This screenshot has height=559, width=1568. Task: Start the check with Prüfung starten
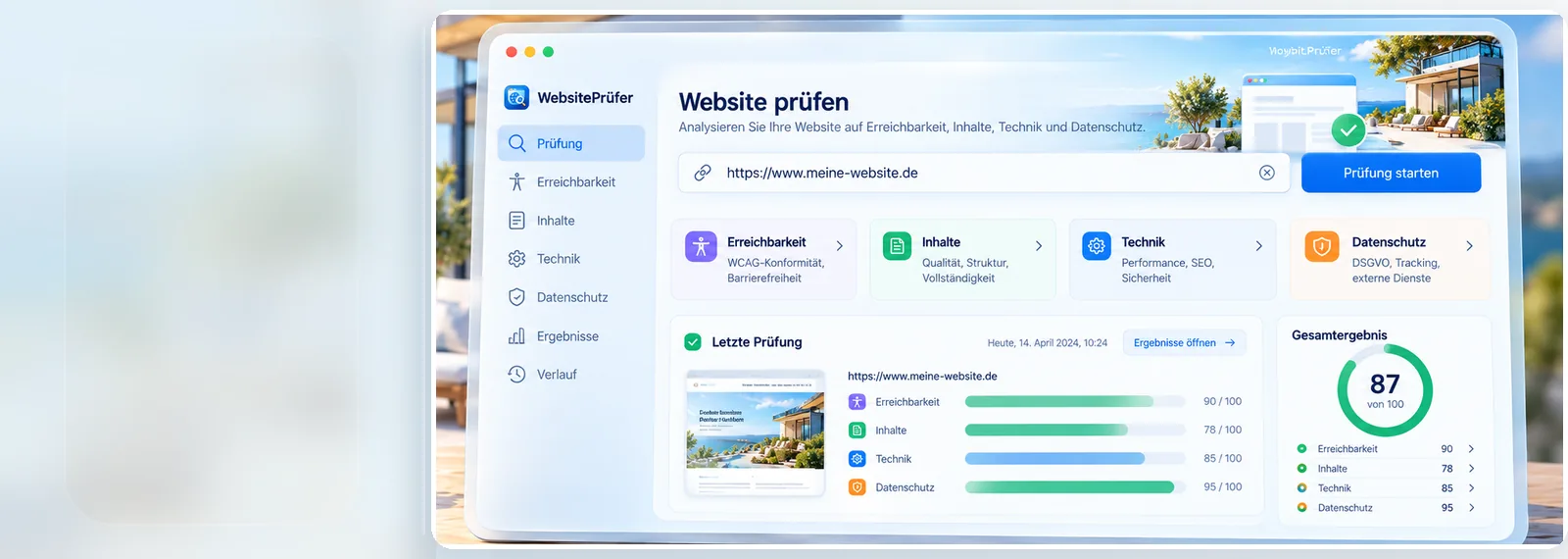tap(1391, 173)
